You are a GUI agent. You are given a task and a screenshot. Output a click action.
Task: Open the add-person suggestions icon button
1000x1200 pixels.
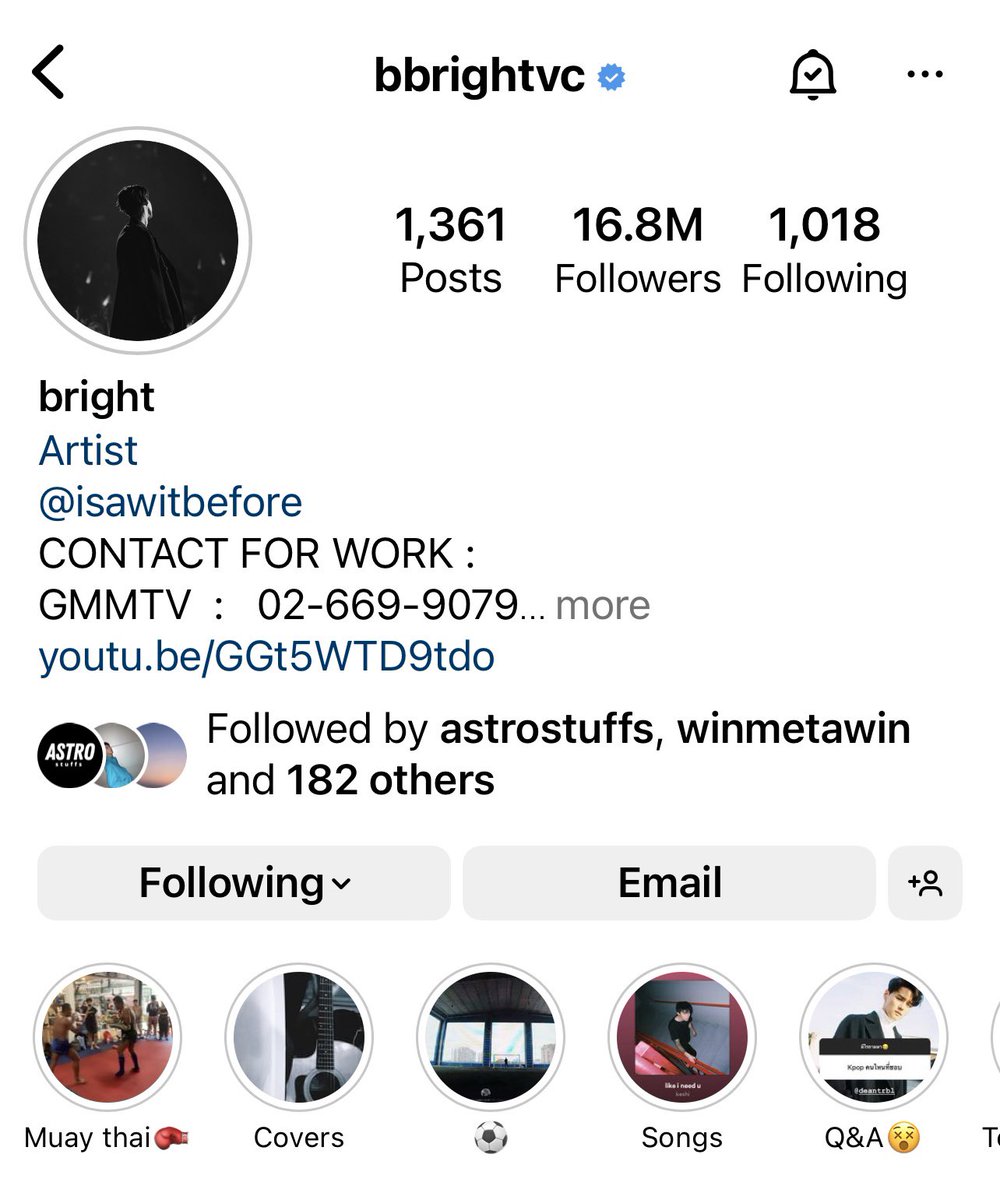(x=925, y=883)
